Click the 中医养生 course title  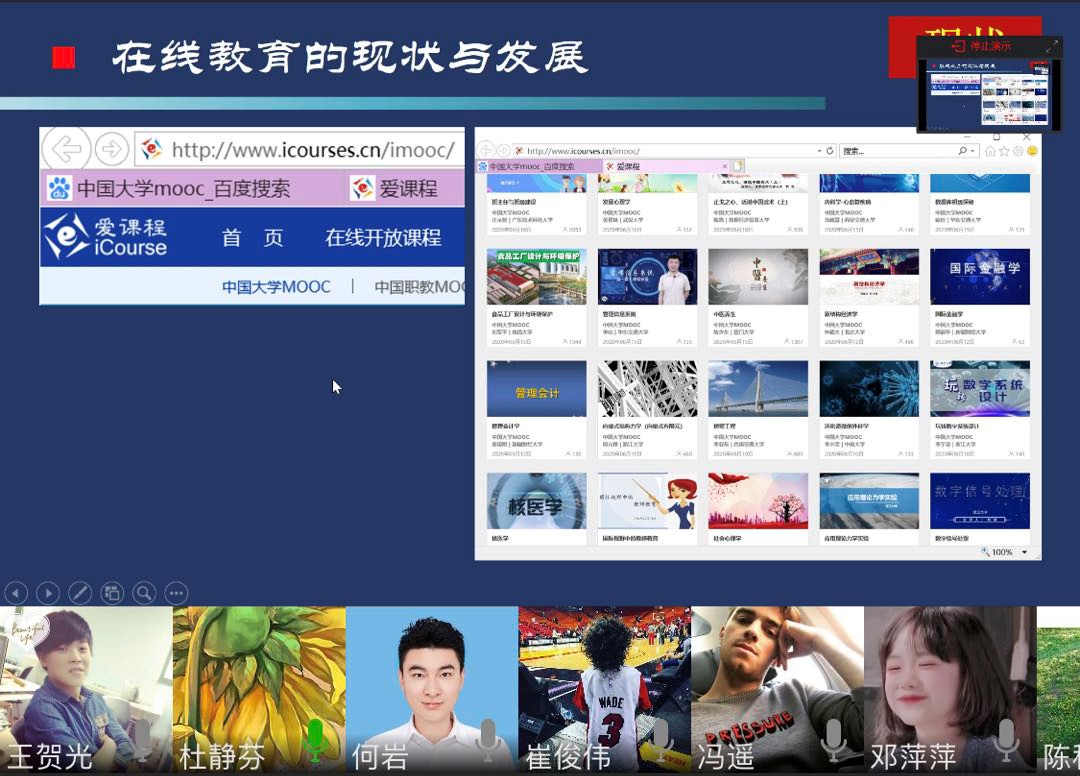point(725,315)
